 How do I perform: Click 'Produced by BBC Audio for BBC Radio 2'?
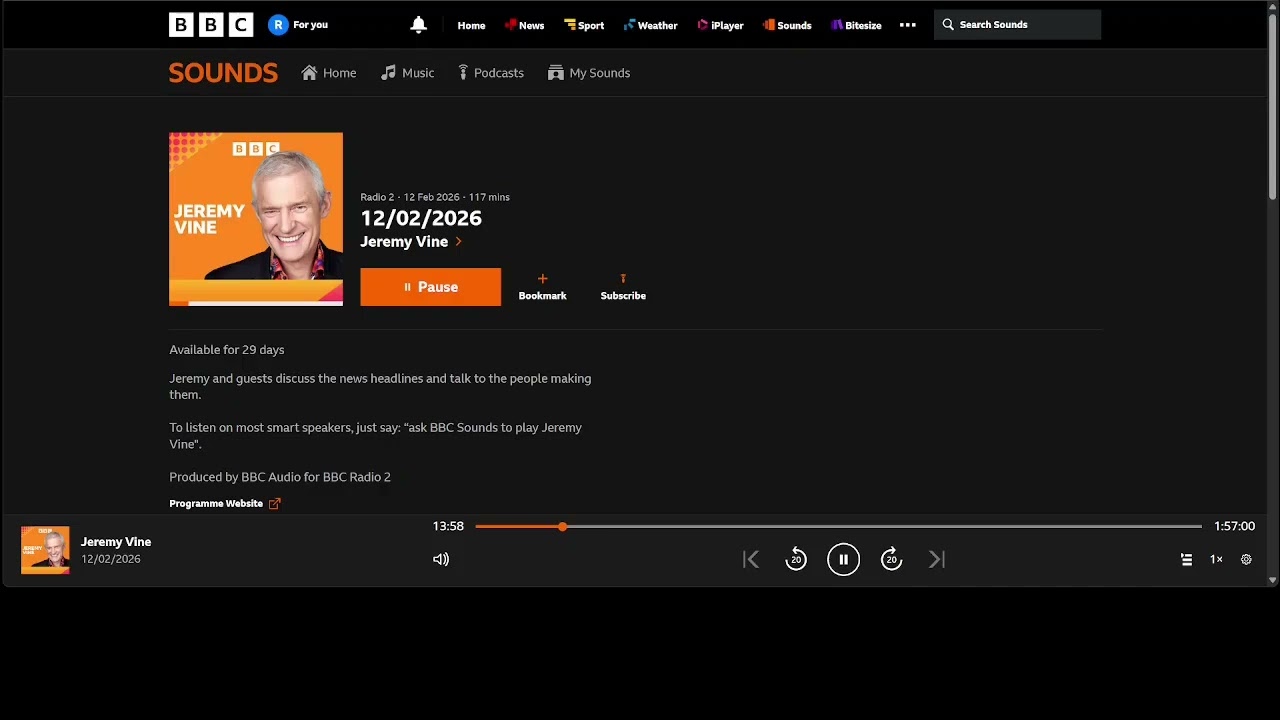280,477
